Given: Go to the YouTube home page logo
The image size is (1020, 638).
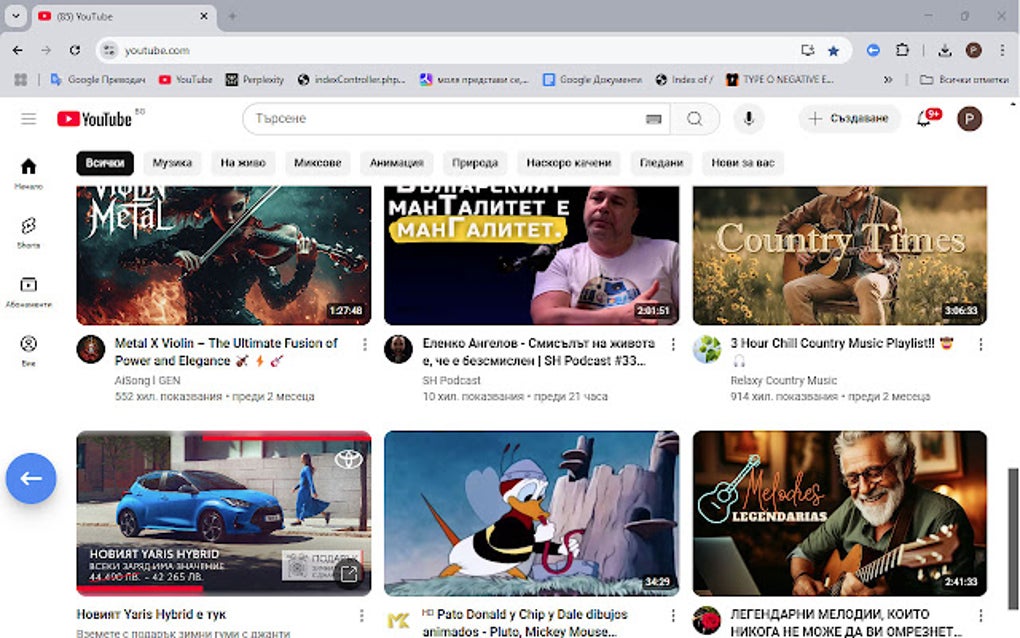Looking at the screenshot, I should pos(92,118).
